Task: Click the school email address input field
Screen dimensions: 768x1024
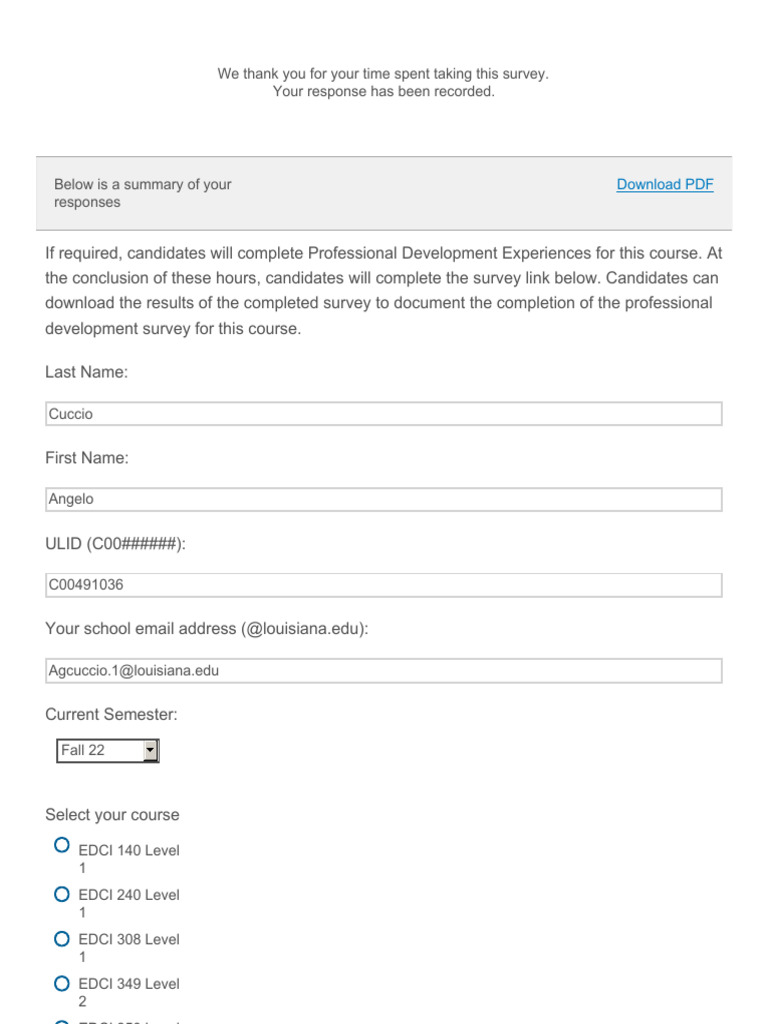Action: (x=383, y=671)
